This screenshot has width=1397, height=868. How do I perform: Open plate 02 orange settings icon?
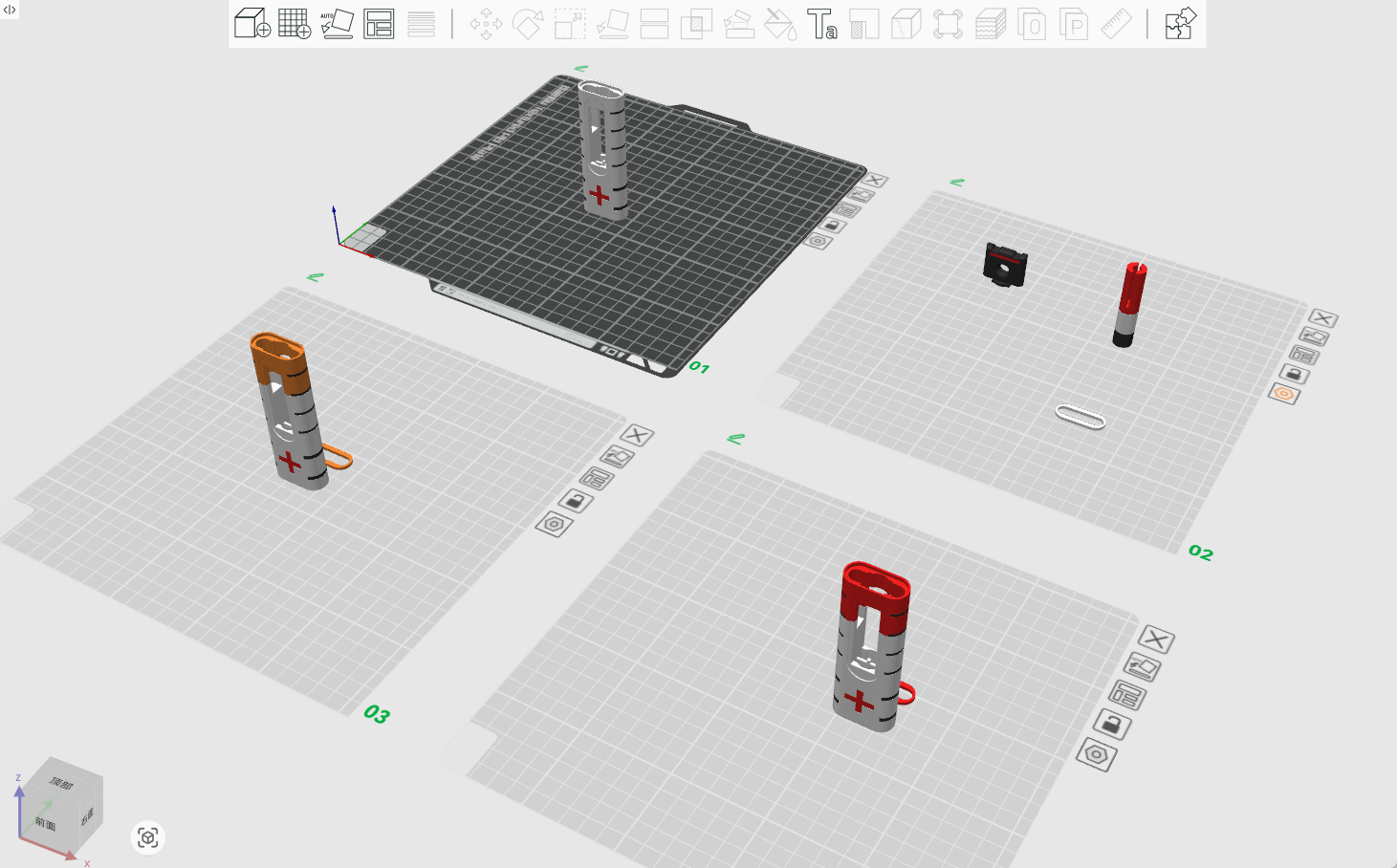[1284, 394]
